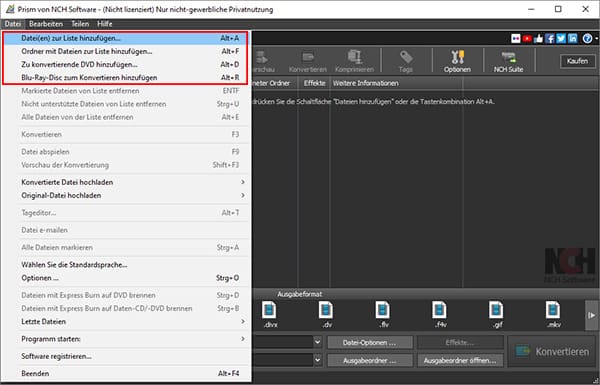Screen dimensions: 600x385
Task: Click the Facebook share icon
Action: (550, 38)
